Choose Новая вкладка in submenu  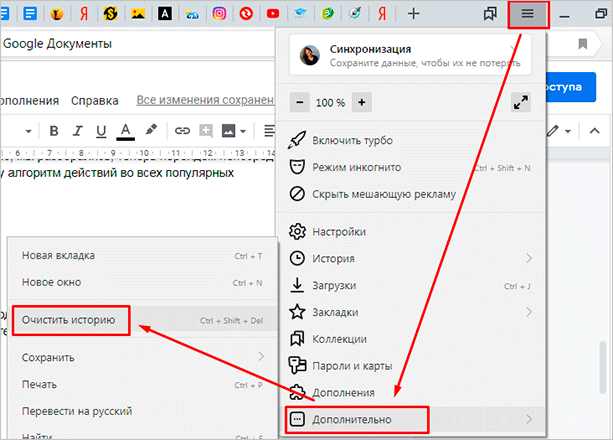pos(142,255)
